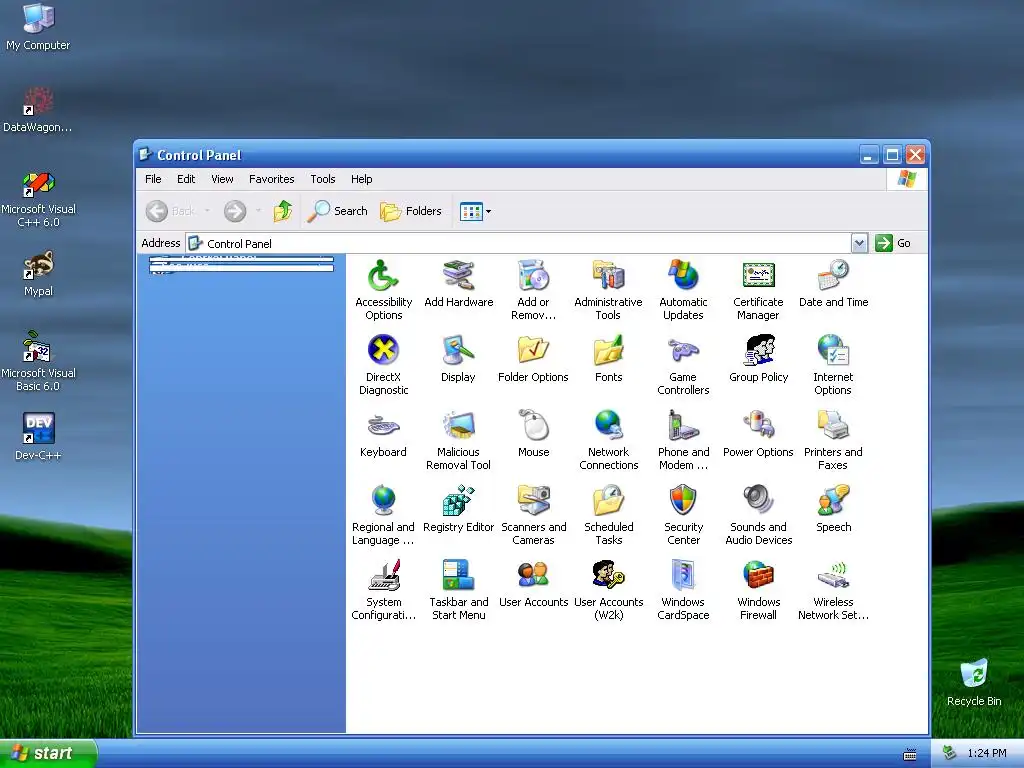Screen dimensions: 1024x768
Task: Open the File menu
Action: [153, 179]
